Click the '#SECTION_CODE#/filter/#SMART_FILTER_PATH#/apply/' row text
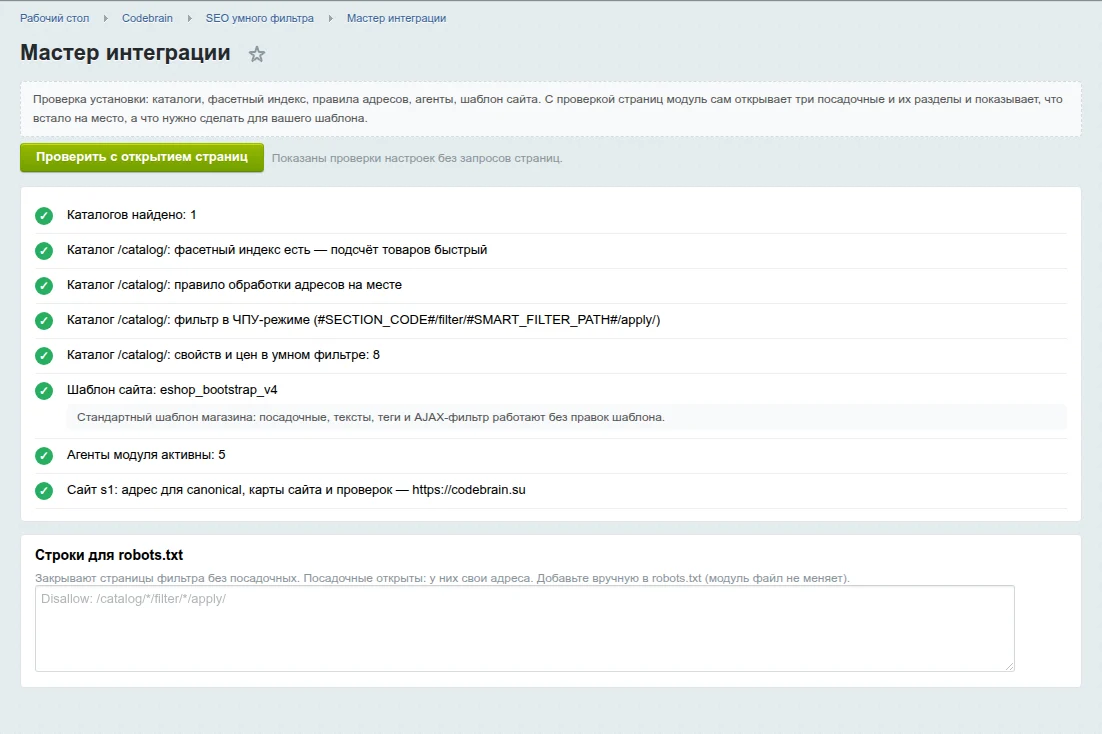The height and width of the screenshot is (734, 1102). pos(363,321)
